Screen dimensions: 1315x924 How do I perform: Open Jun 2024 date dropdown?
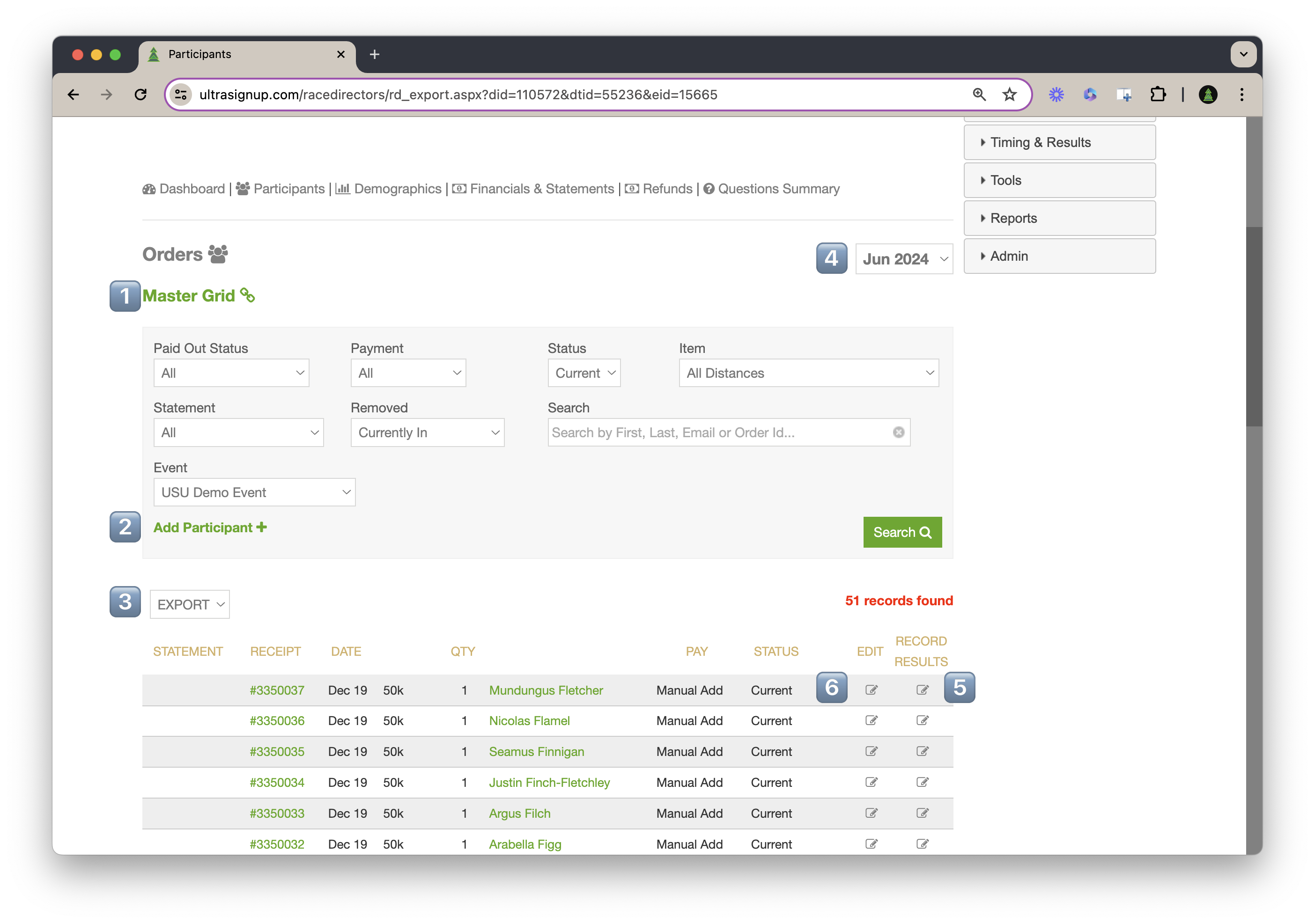pyautogui.click(x=904, y=259)
